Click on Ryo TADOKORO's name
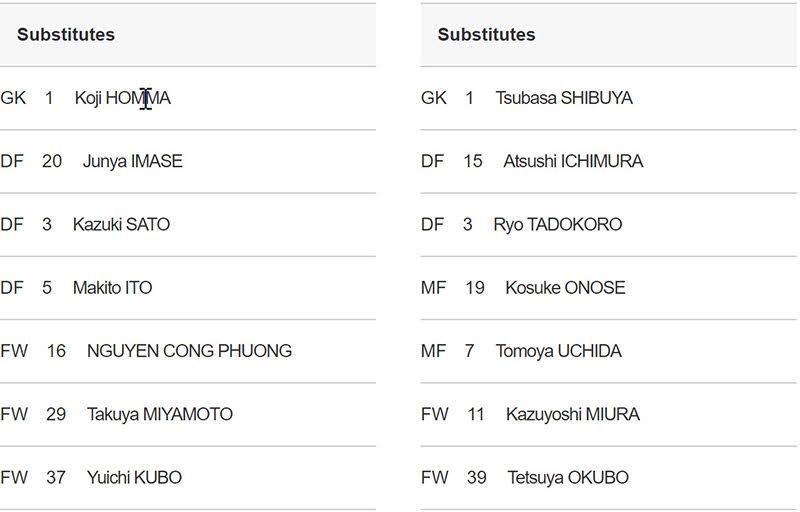This screenshot has height=512, width=800. pos(557,224)
